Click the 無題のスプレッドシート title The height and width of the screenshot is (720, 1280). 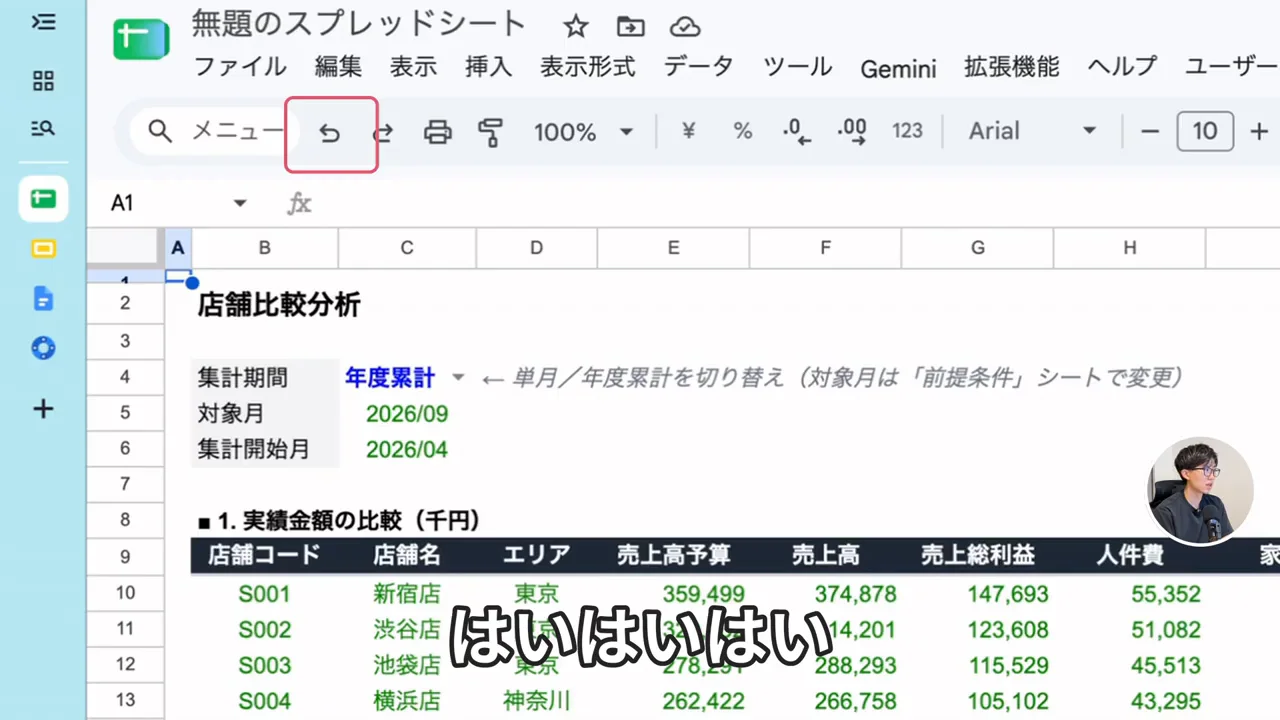(x=359, y=25)
